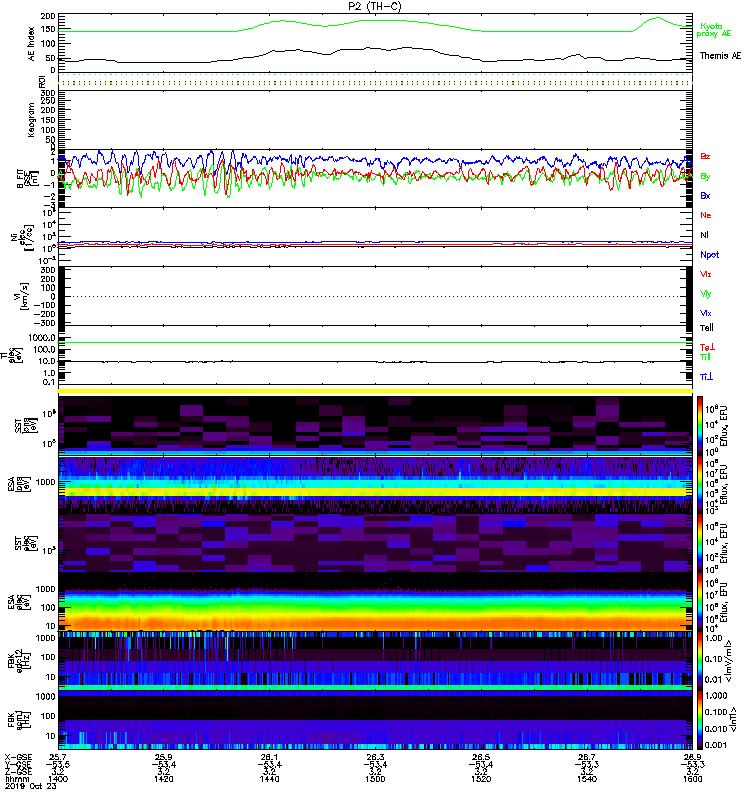Screen dimensions: 750x800
Task: Click the yellow horizontal bar above the SST panel
Action: pyautogui.click(x=375, y=391)
